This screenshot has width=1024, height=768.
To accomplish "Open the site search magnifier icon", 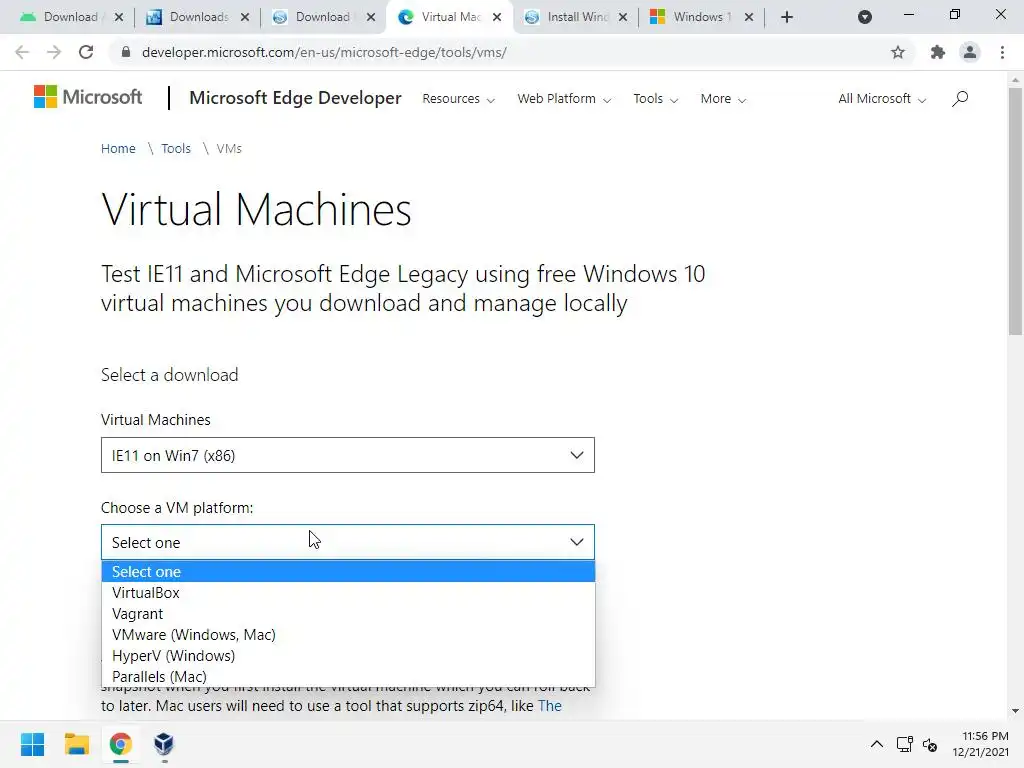I will [960, 99].
